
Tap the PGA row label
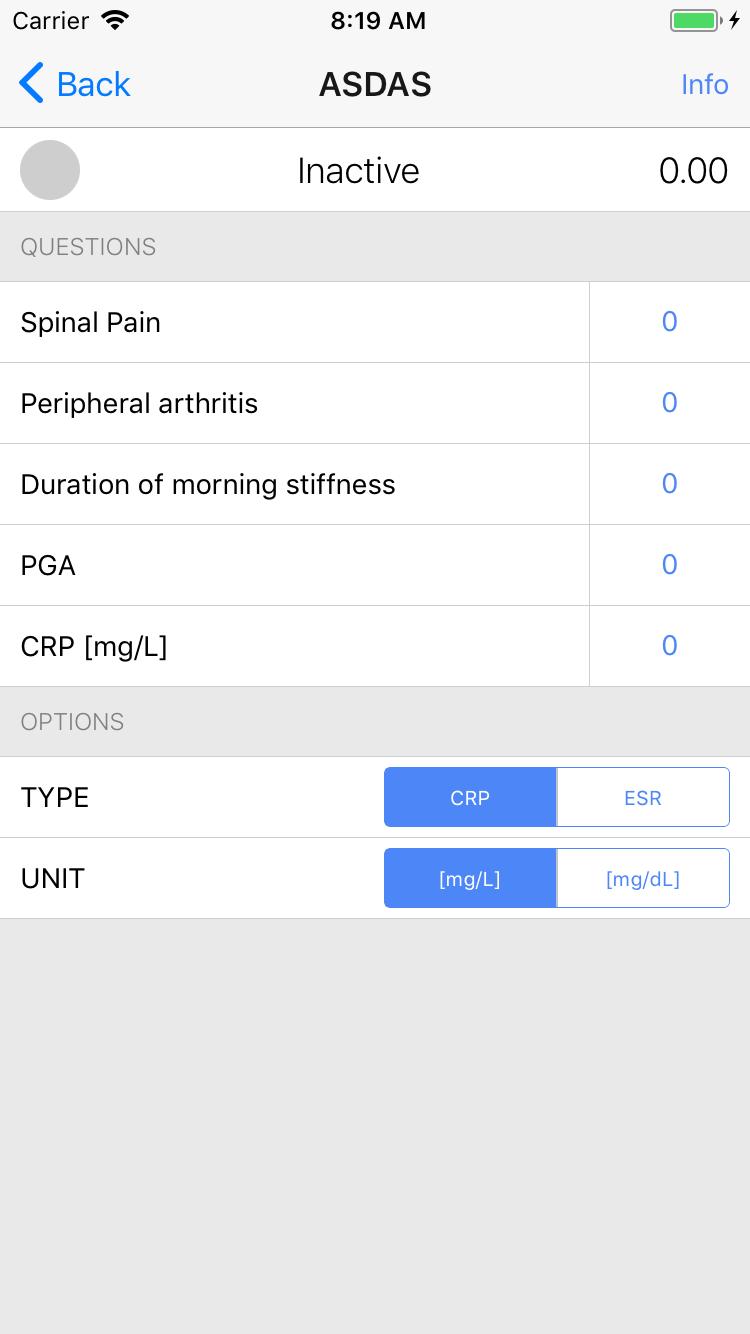pyautogui.click(x=48, y=566)
